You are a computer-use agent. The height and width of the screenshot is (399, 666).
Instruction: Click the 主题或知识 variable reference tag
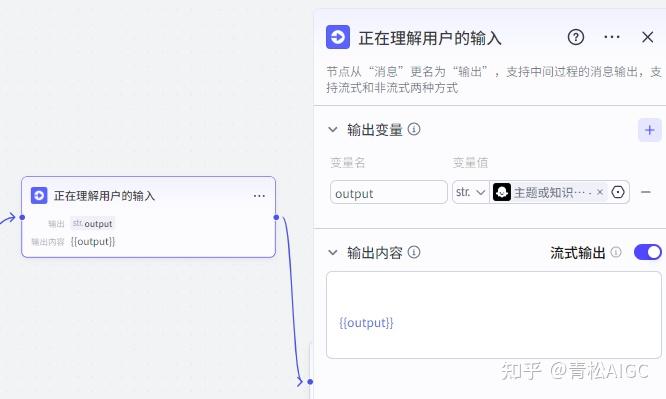click(x=550, y=192)
